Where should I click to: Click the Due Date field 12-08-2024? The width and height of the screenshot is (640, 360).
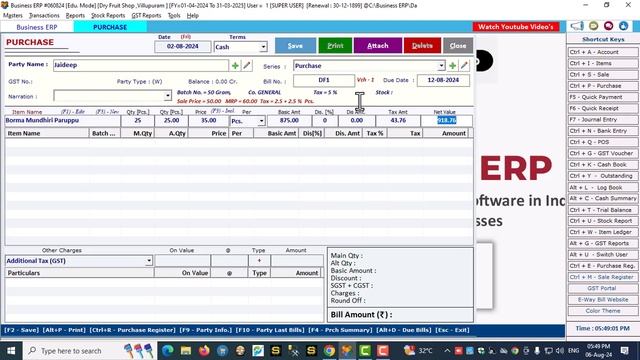point(443,80)
